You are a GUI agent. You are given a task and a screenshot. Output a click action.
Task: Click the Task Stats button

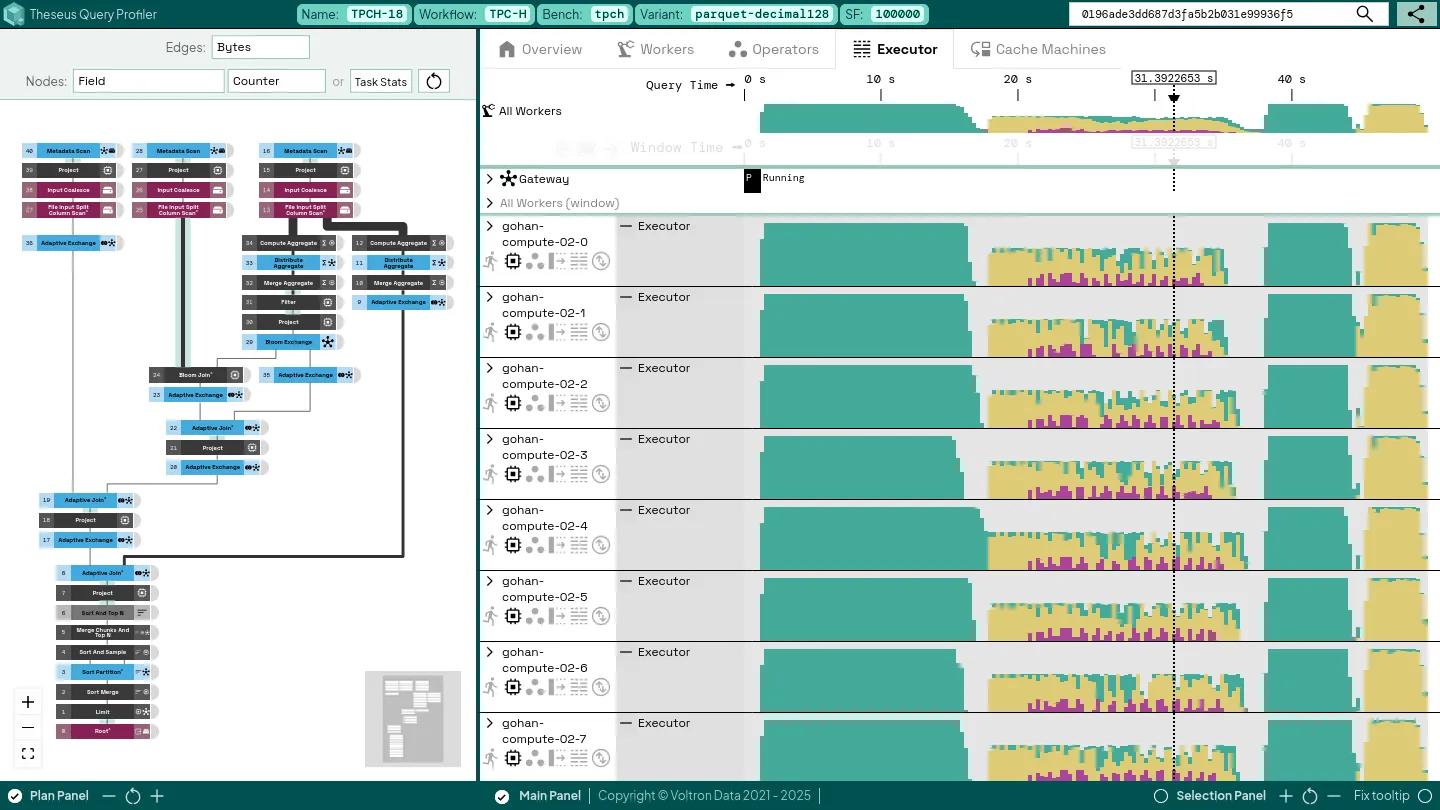pos(380,81)
